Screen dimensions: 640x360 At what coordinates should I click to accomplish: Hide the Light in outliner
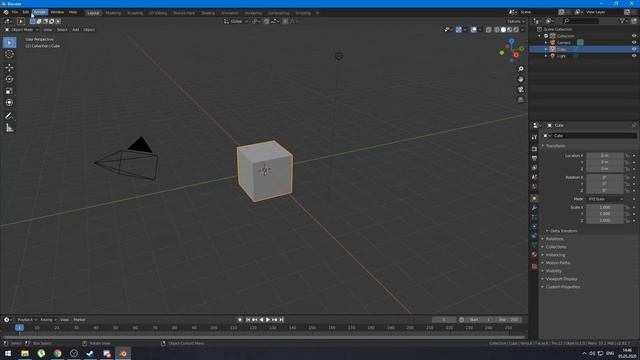[x=634, y=56]
